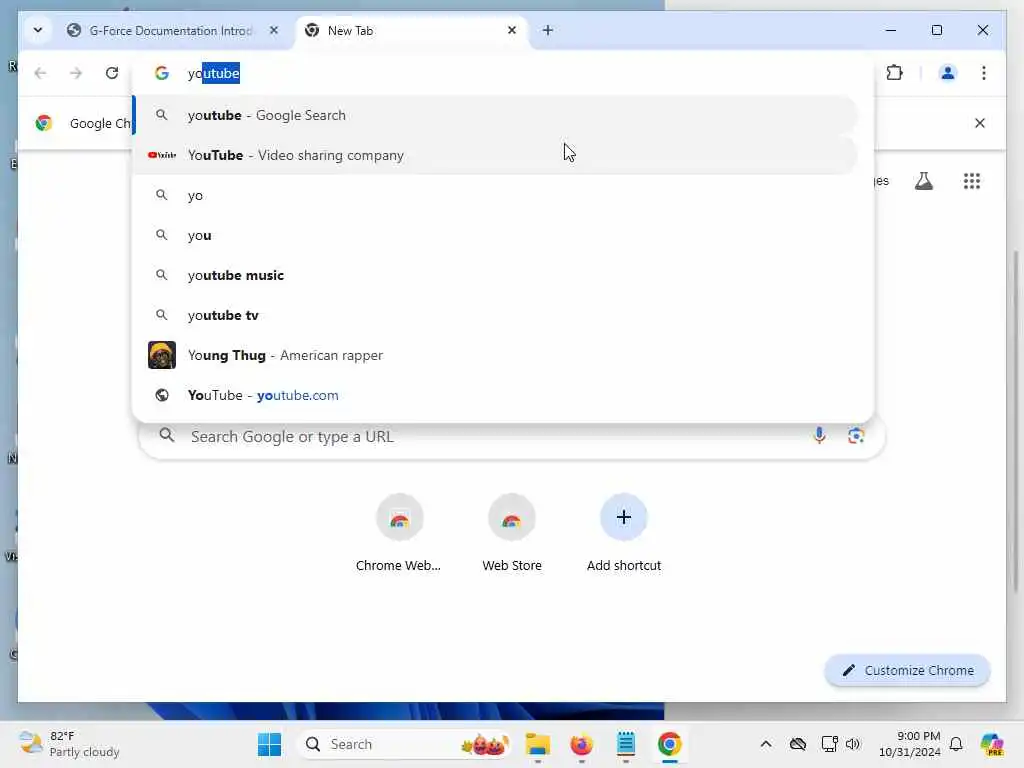1024x768 pixels.
Task: Select 'youtube - Google Search' suggestion
Action: click(495, 116)
